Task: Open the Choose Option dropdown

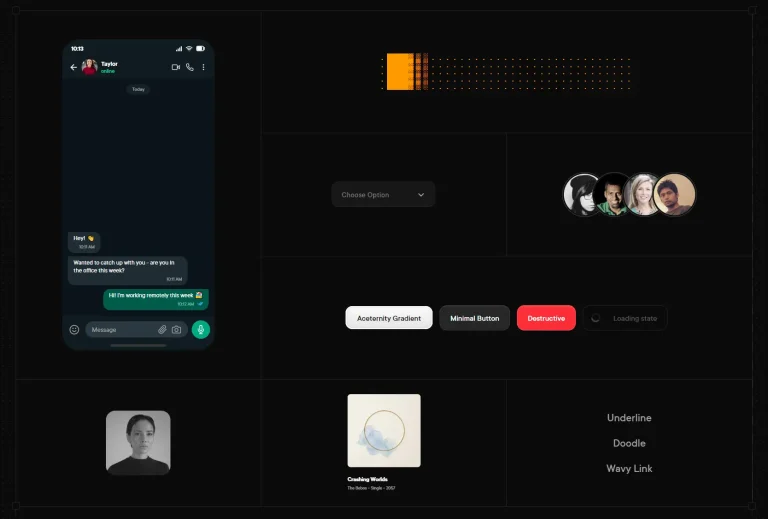Action: point(383,194)
